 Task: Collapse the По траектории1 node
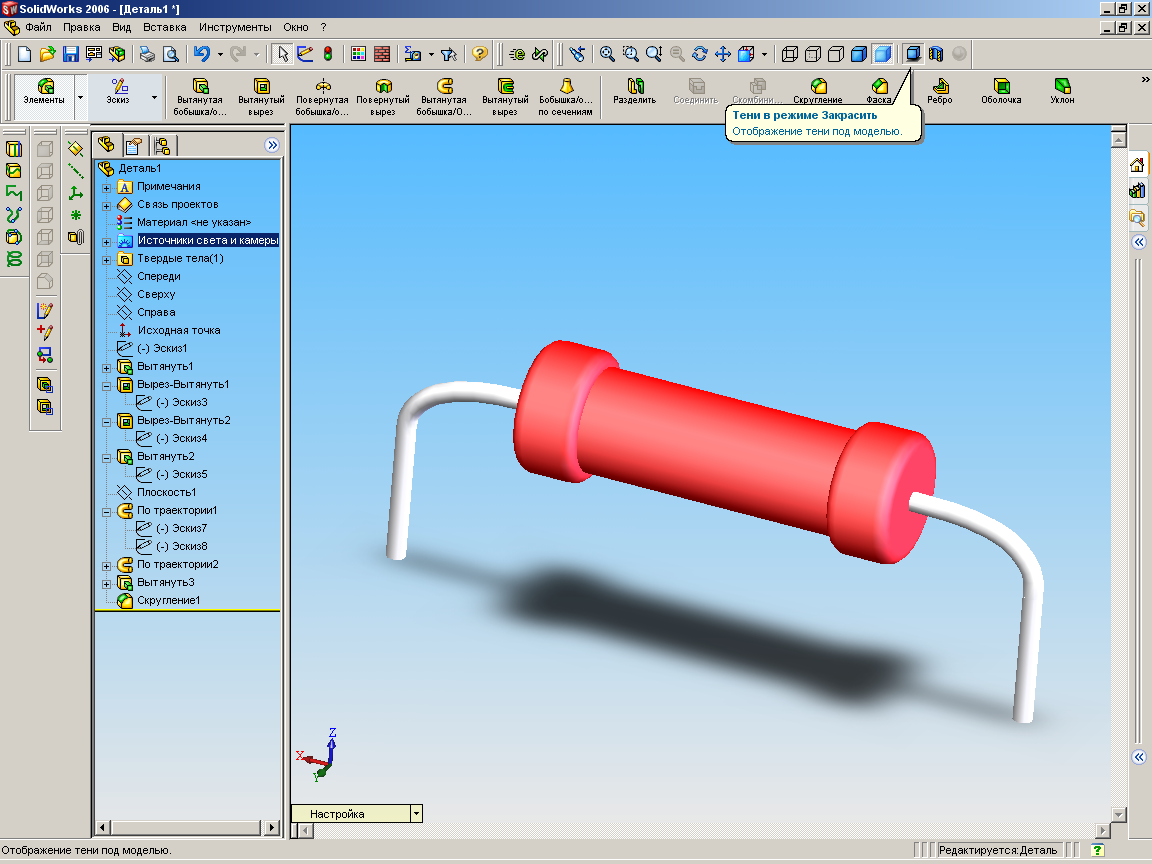tap(107, 511)
